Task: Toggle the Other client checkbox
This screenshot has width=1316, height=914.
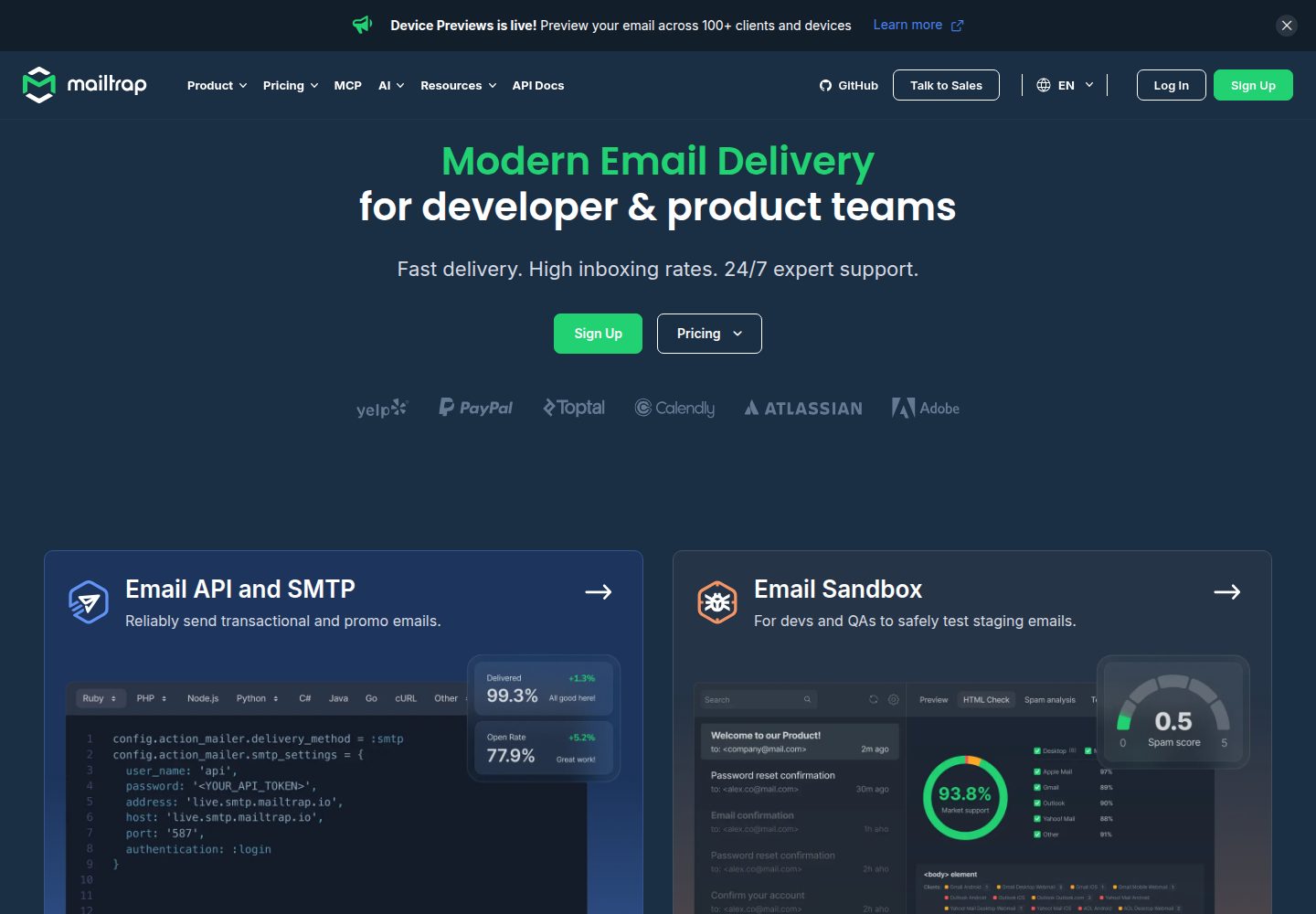Action: pos(1037,834)
